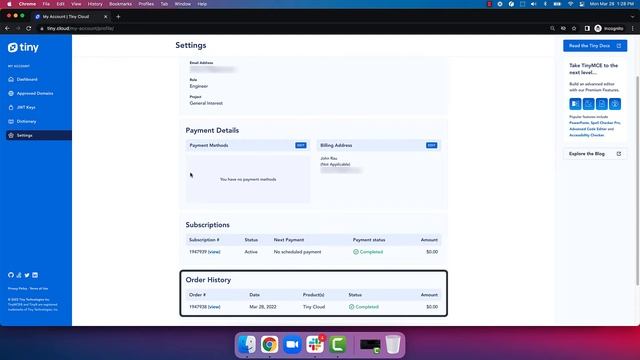The image size is (640, 360).
Task: Click the first premium feature icon tile
Action: [575, 104]
